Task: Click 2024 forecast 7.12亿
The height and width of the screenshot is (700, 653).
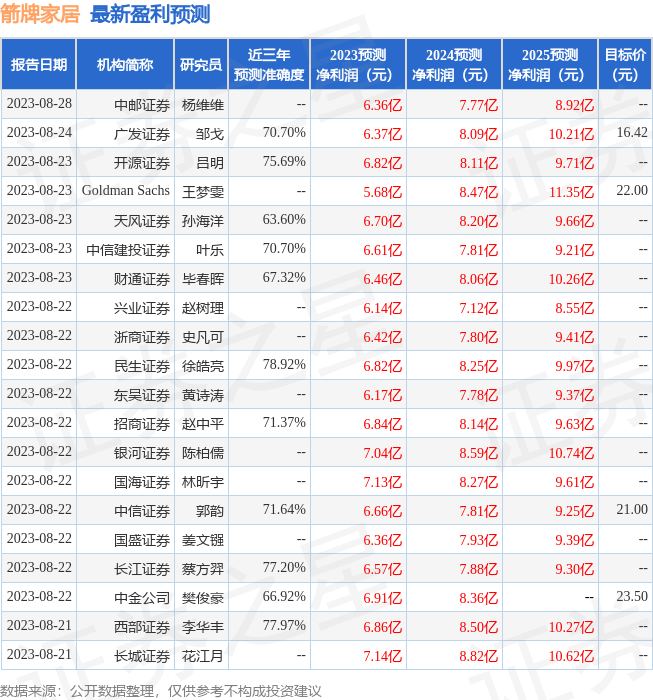Action: 478,308
